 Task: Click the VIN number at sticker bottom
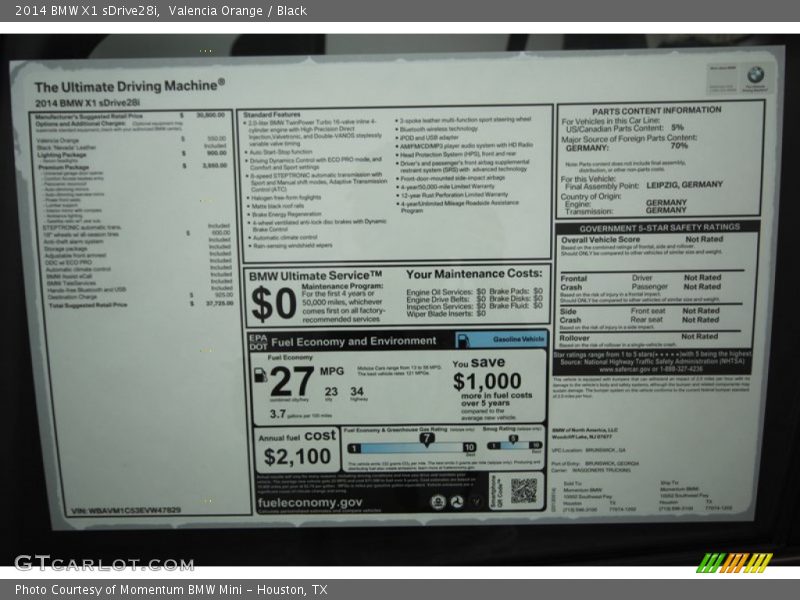(126, 510)
